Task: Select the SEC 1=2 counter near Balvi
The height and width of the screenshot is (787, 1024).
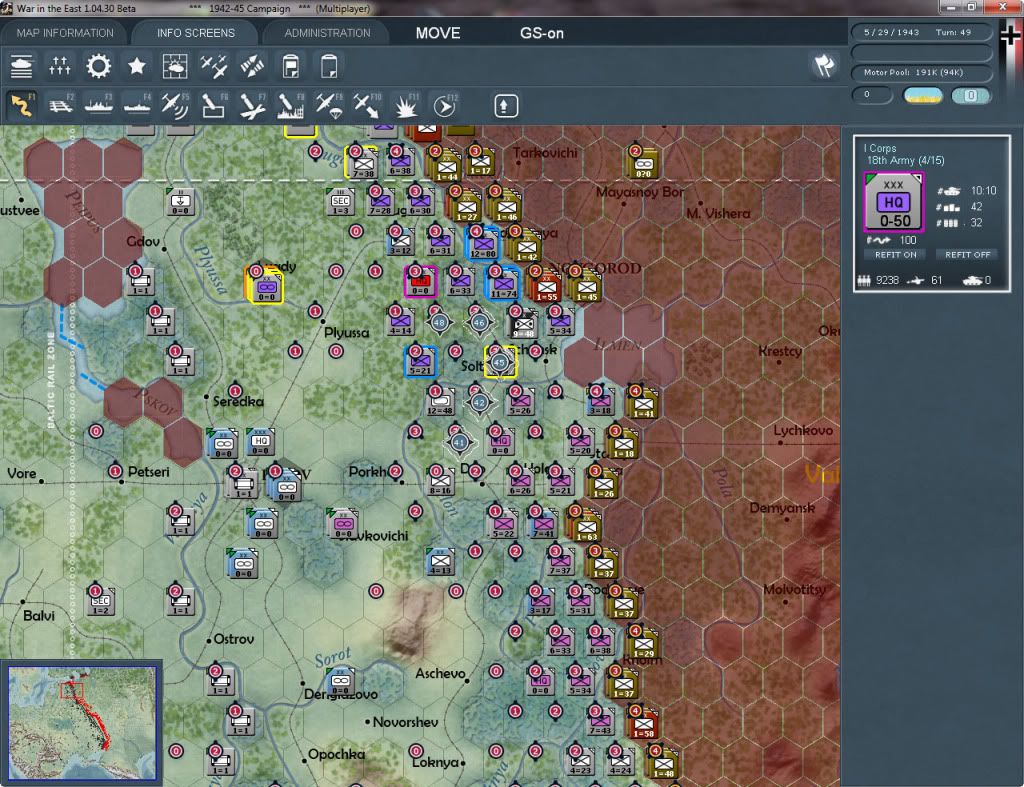Action: (100, 602)
